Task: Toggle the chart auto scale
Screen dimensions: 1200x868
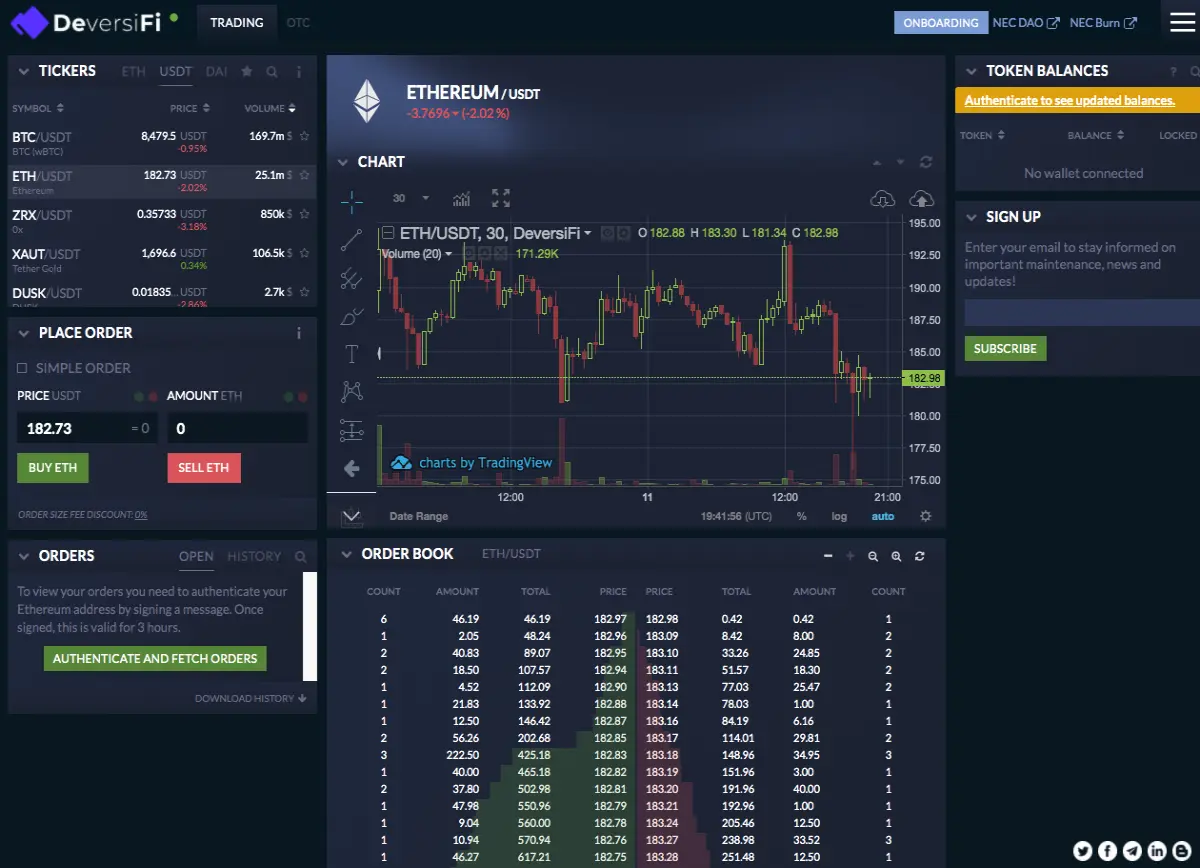Action: 883,516
